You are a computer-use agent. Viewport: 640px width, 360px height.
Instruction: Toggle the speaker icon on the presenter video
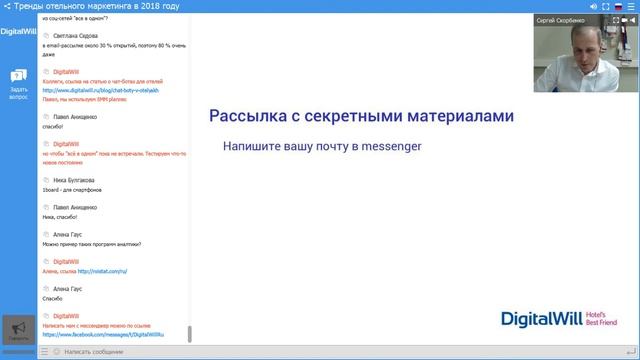tap(632, 20)
